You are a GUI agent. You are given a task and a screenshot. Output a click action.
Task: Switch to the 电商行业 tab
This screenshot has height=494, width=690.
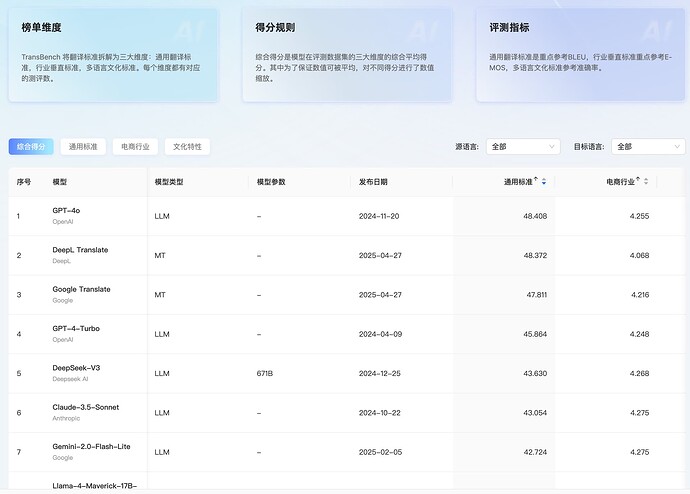(x=135, y=146)
